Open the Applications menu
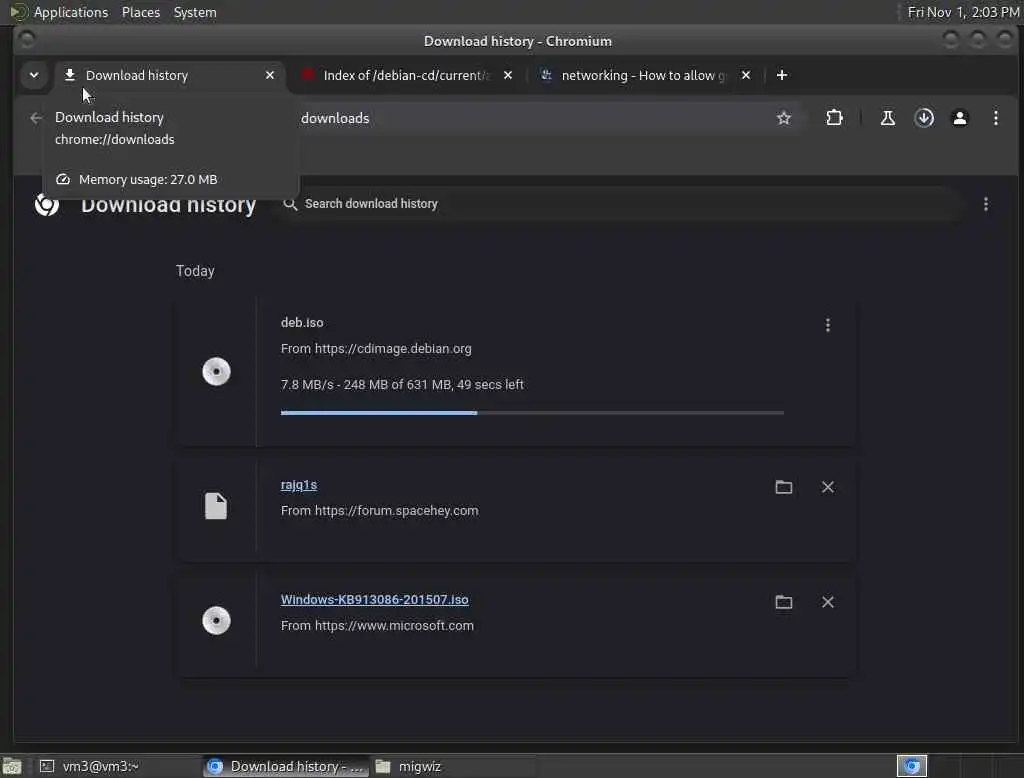1024x778 pixels. (71, 12)
